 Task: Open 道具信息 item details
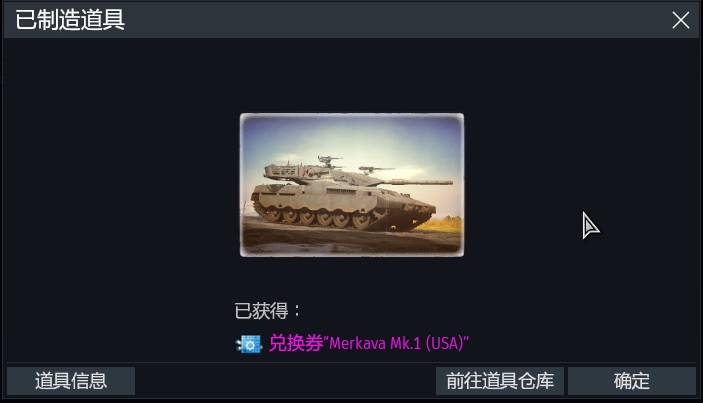(x=71, y=381)
